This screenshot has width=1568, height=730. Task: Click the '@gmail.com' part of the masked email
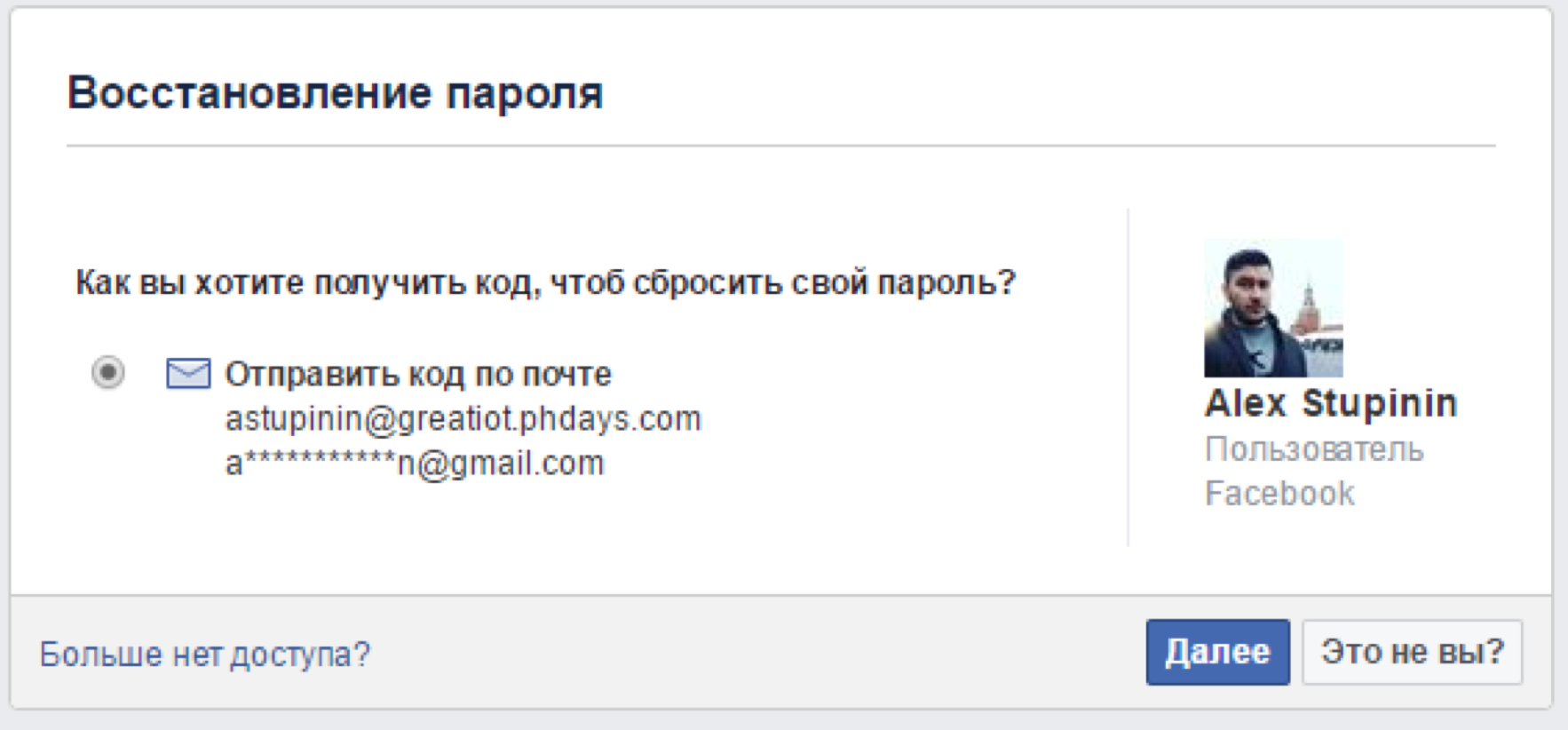tap(510, 464)
